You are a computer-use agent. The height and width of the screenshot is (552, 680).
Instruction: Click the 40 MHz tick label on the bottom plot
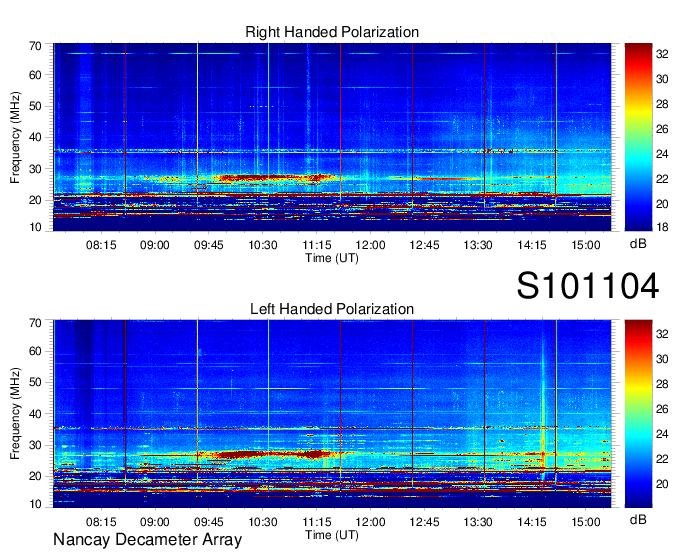click(35, 414)
